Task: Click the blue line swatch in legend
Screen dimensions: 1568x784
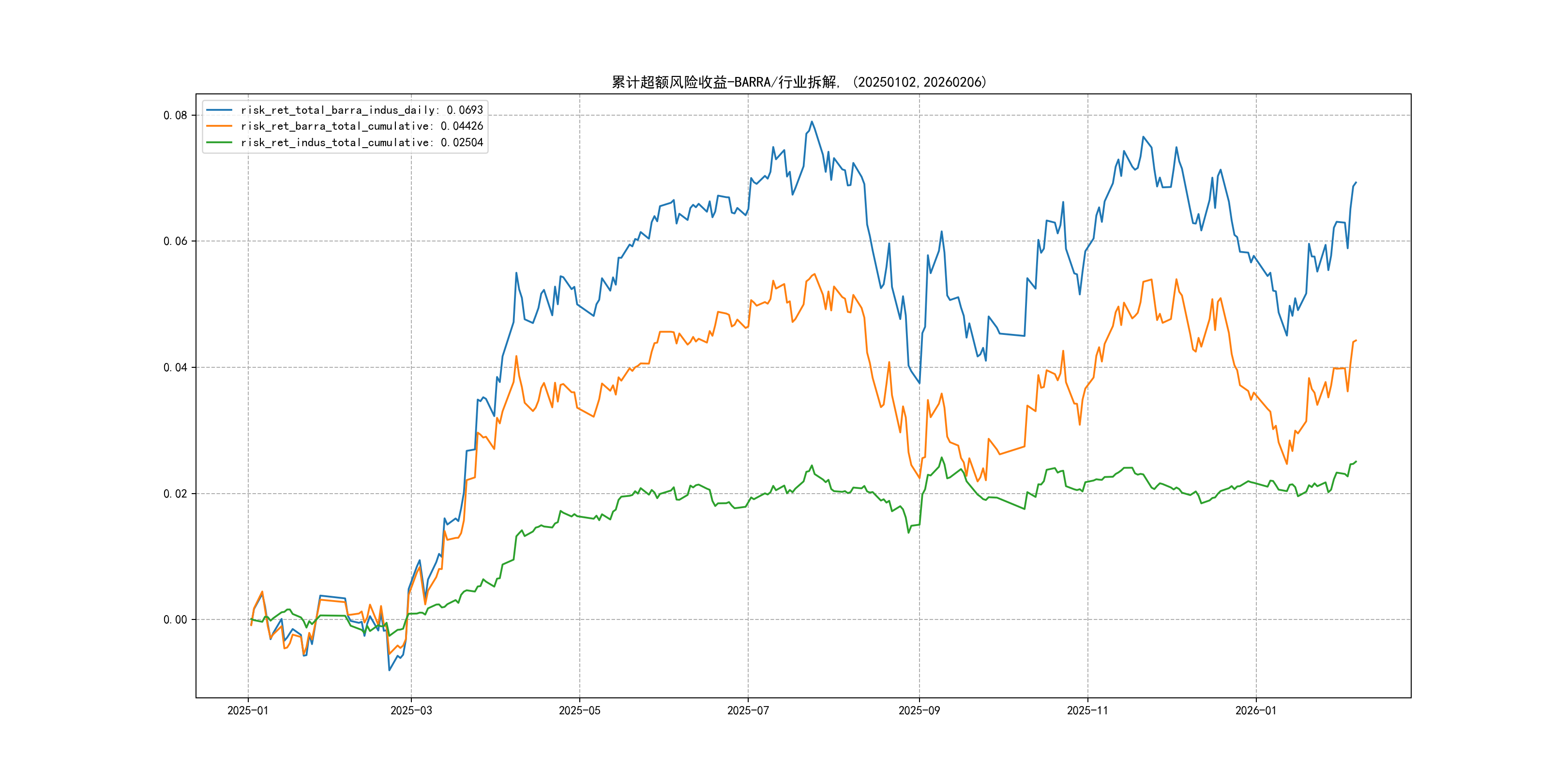Action: (x=219, y=110)
